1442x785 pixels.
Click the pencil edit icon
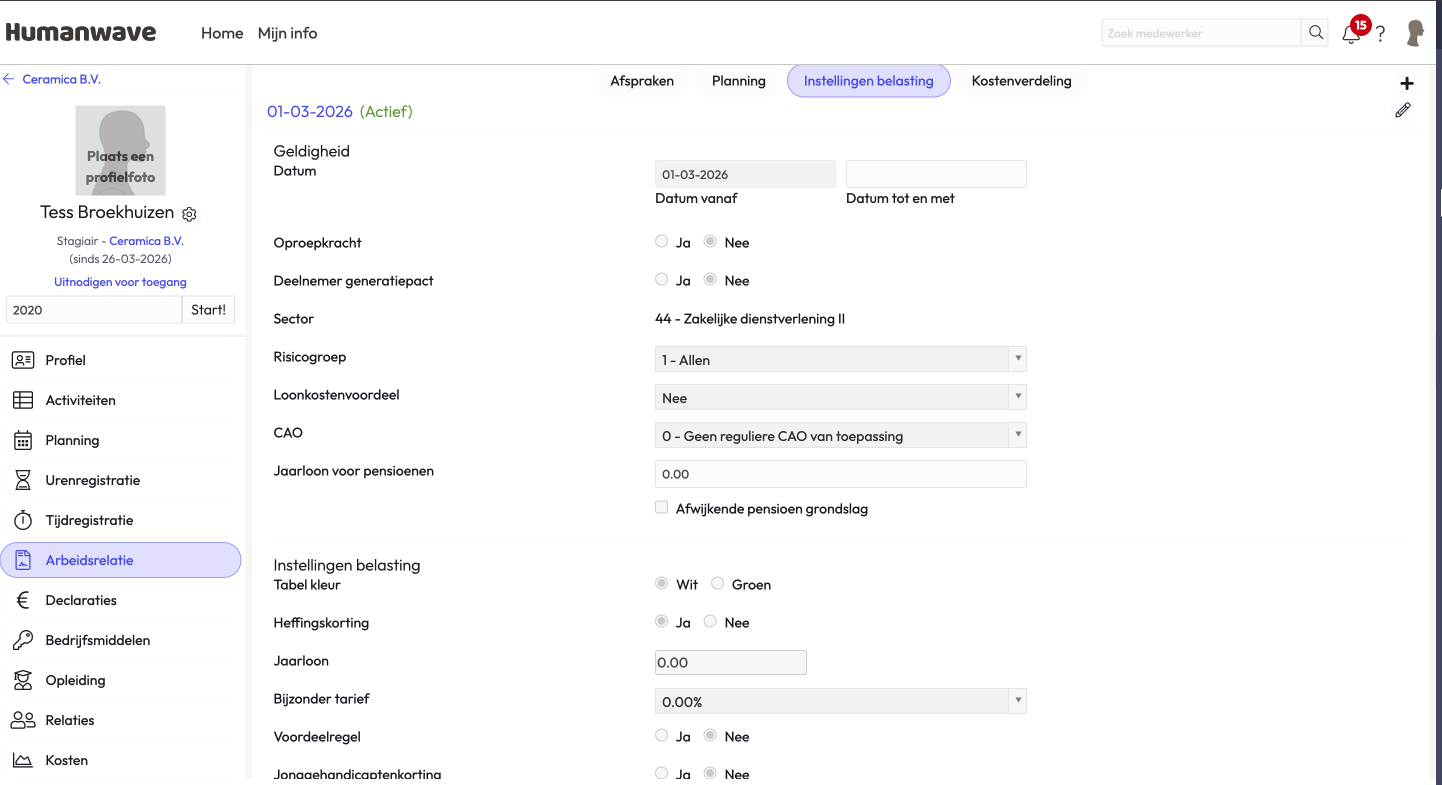coord(1403,111)
